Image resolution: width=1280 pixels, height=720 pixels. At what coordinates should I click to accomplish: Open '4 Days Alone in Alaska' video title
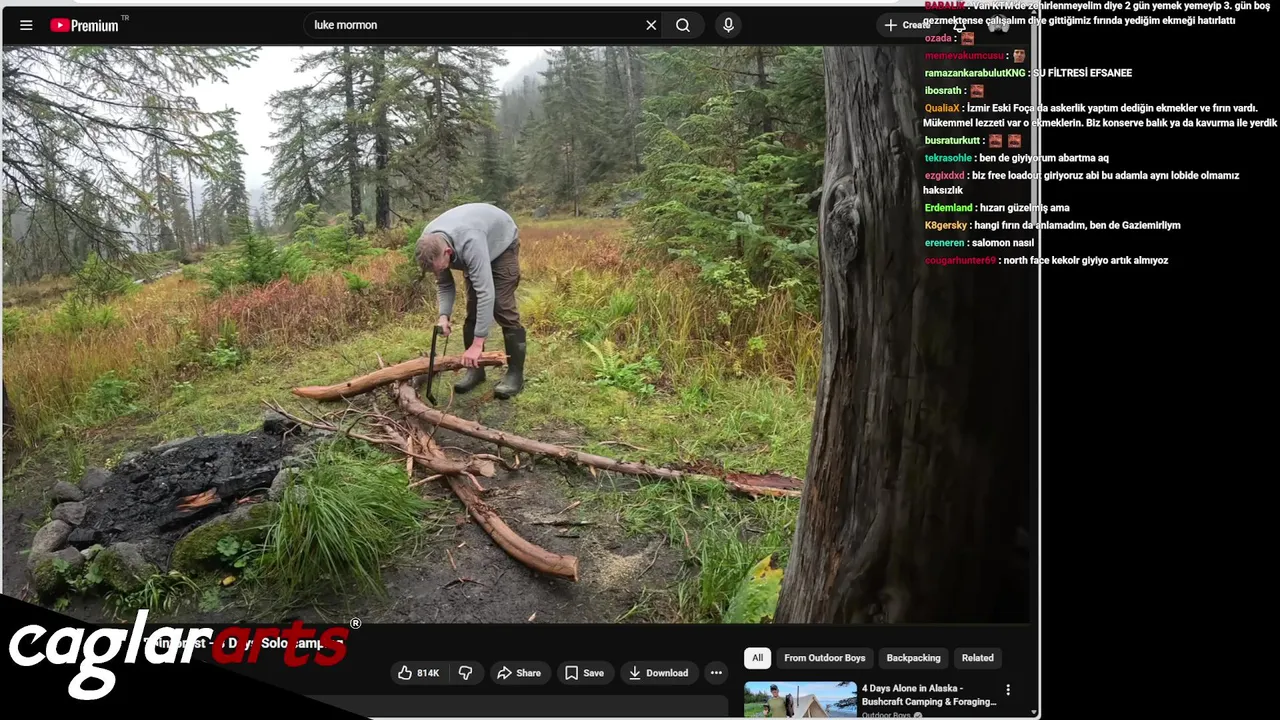(929, 695)
